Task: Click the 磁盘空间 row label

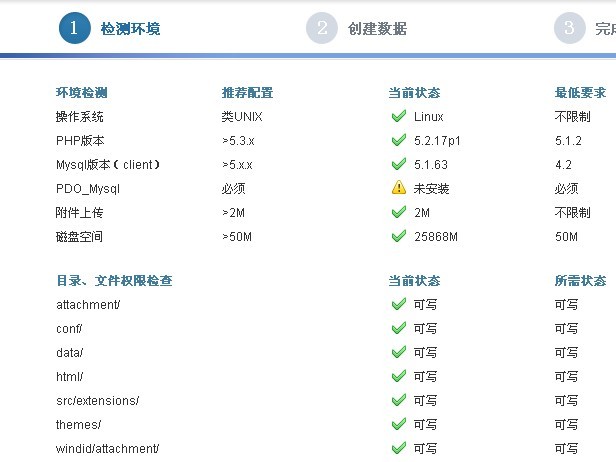Action: pyautogui.click(x=79, y=237)
